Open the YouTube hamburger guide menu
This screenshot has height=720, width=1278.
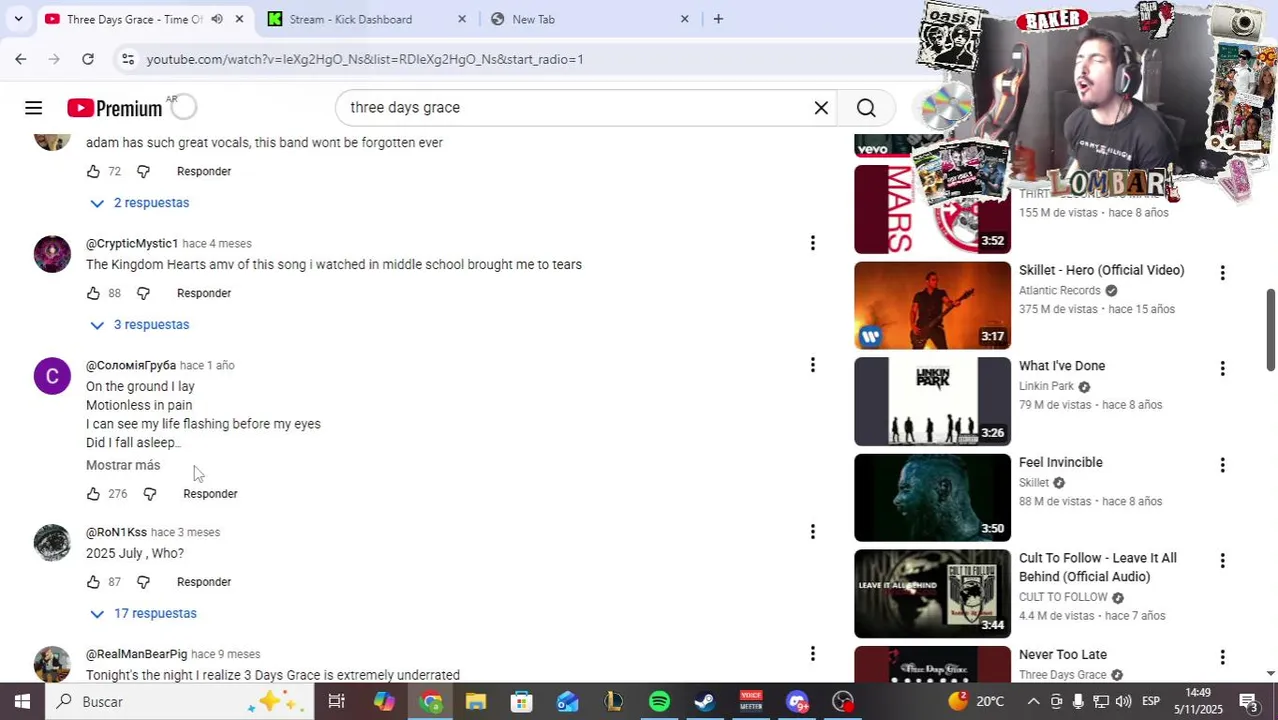click(x=33, y=108)
